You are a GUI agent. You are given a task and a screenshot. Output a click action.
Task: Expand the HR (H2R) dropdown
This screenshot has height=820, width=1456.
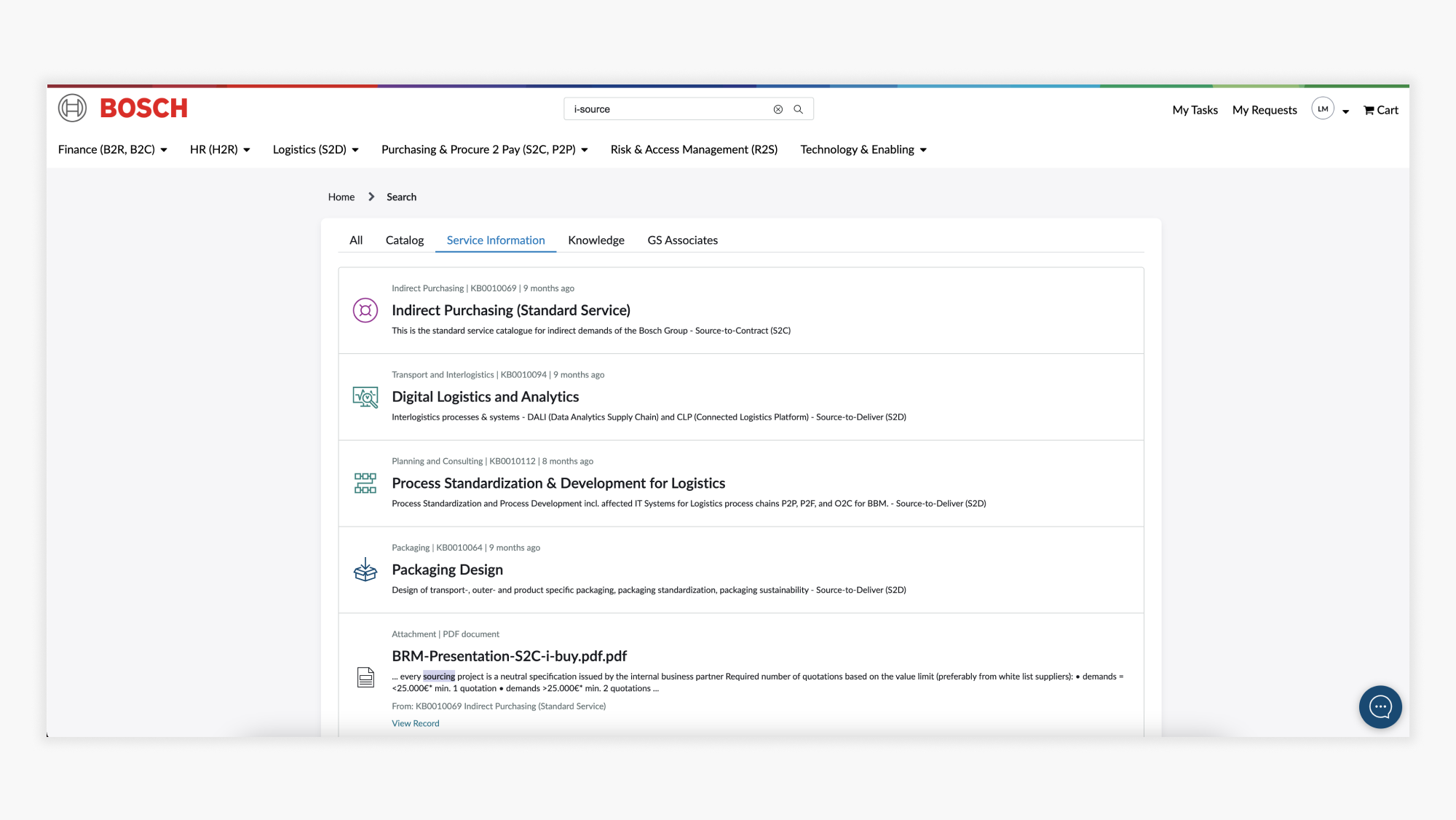click(220, 149)
